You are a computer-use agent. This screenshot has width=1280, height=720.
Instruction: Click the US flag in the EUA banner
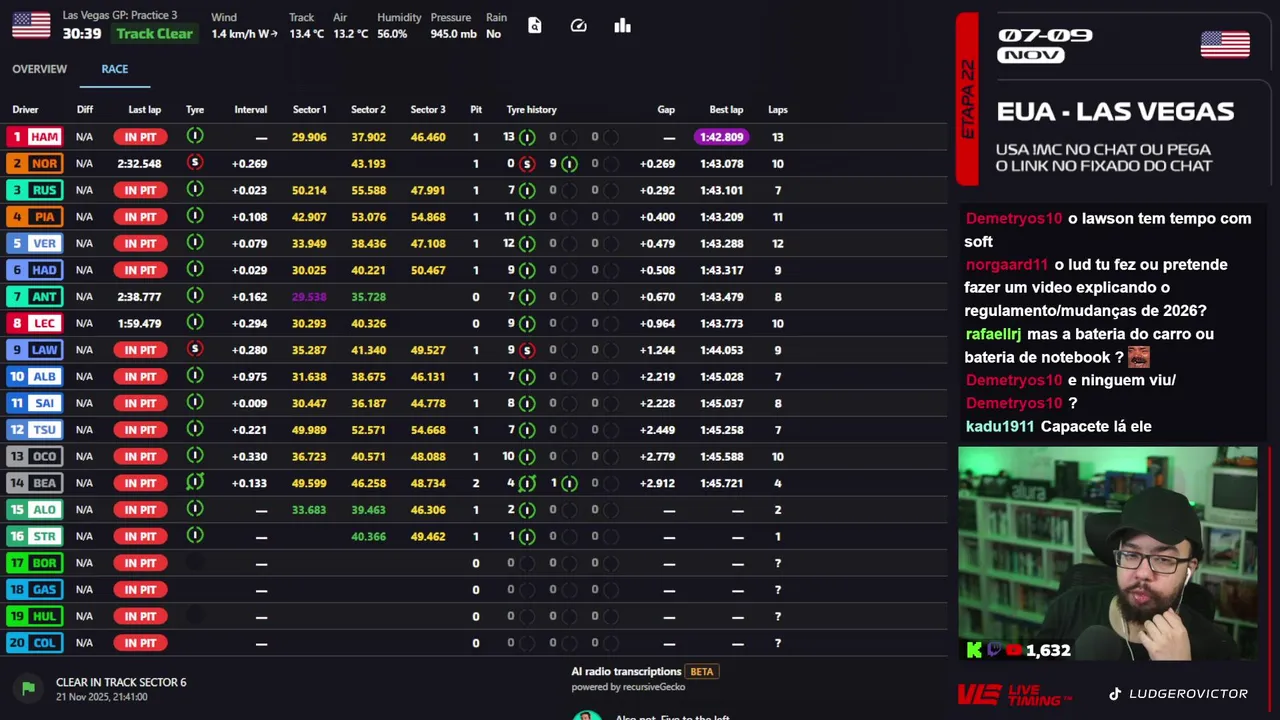coord(1225,45)
